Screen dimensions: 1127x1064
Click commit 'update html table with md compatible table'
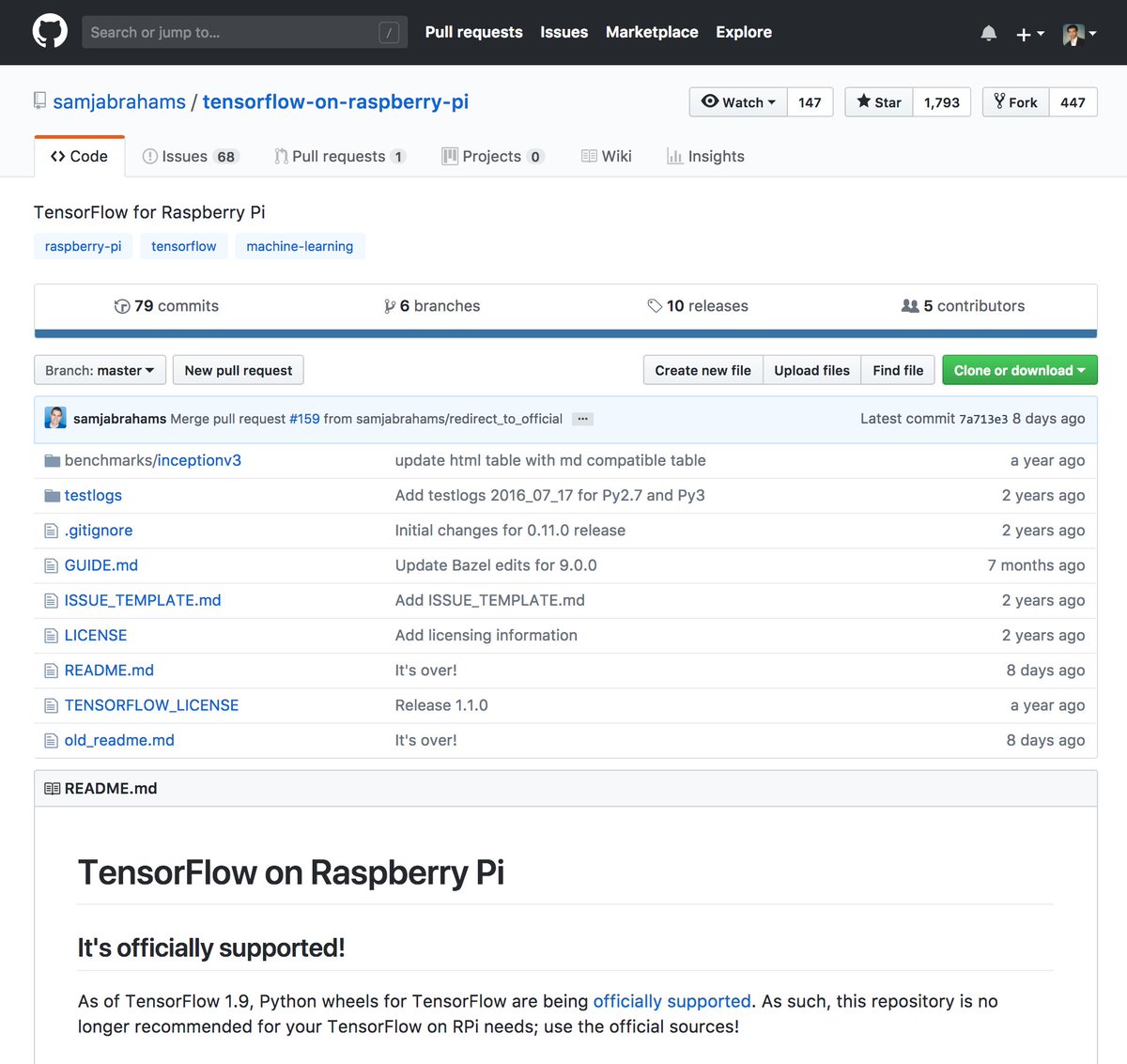click(550, 460)
